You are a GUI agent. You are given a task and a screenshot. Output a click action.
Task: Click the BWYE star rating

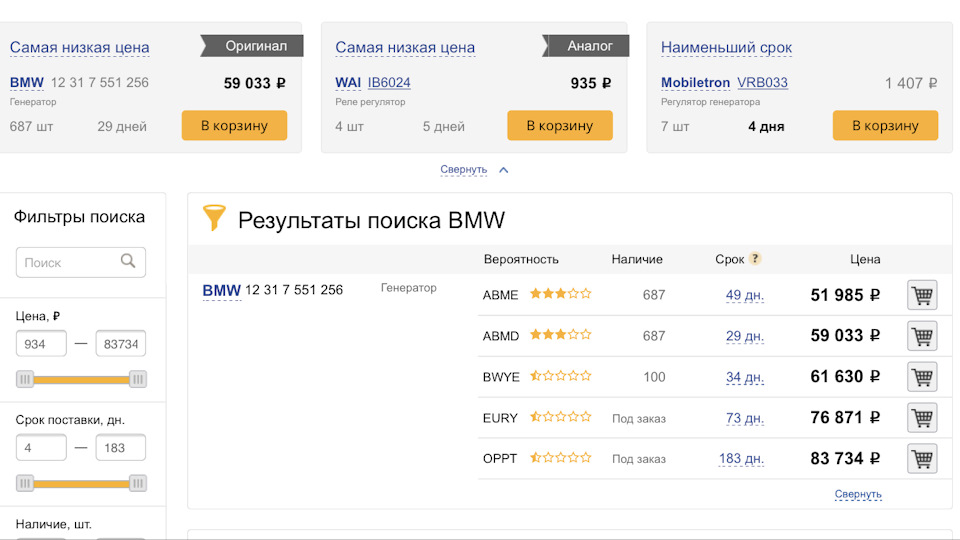[560, 376]
